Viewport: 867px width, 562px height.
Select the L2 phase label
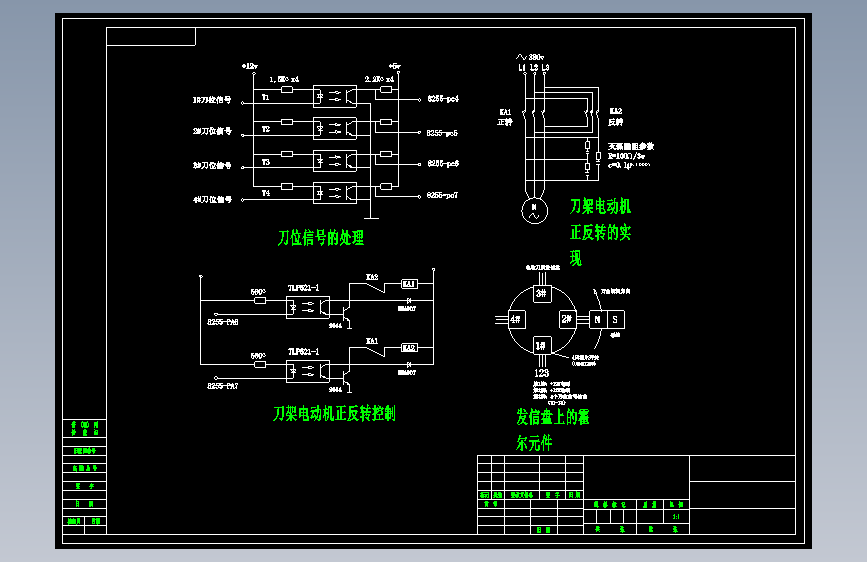point(534,67)
